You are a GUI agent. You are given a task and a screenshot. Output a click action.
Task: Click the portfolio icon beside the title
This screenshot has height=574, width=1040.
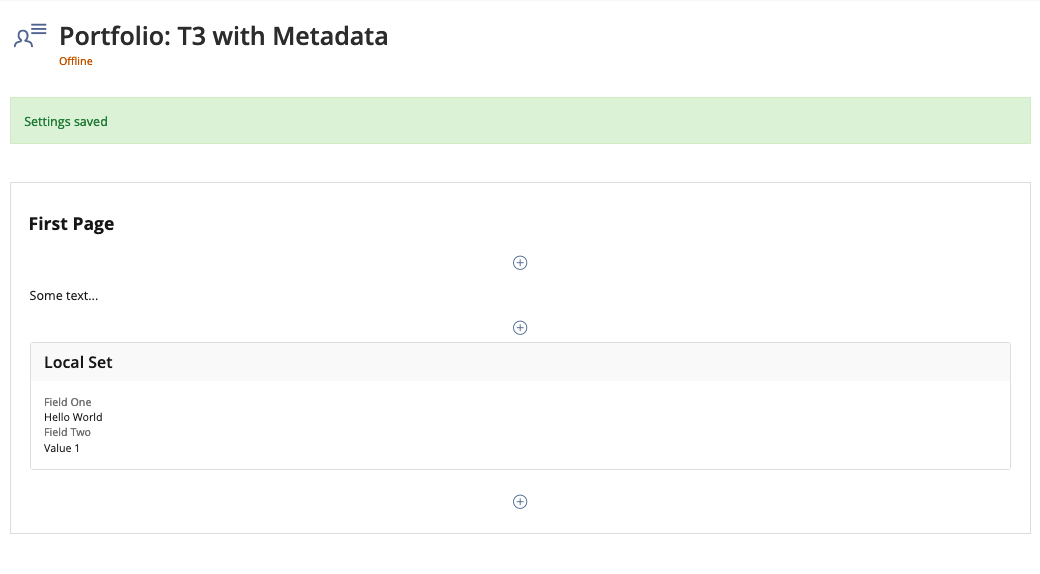click(30, 36)
